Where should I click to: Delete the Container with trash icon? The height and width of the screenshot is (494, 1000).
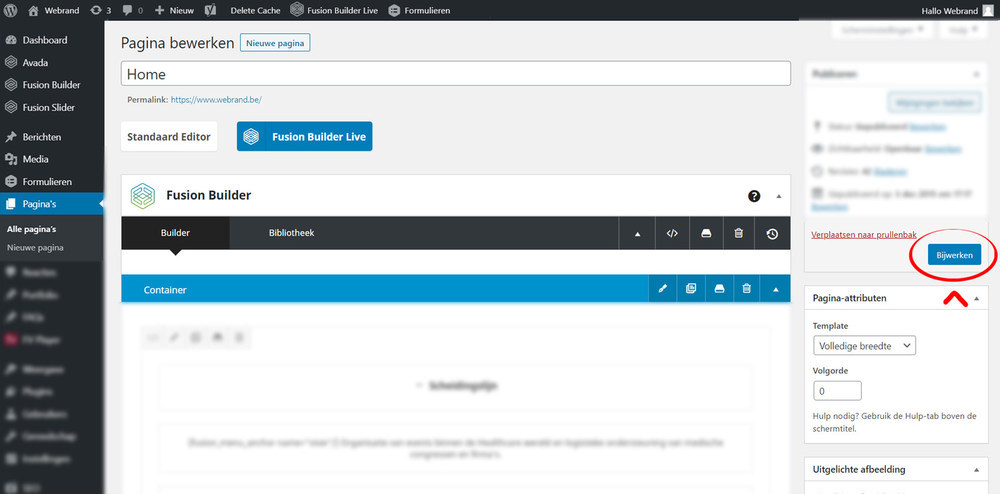(747, 289)
